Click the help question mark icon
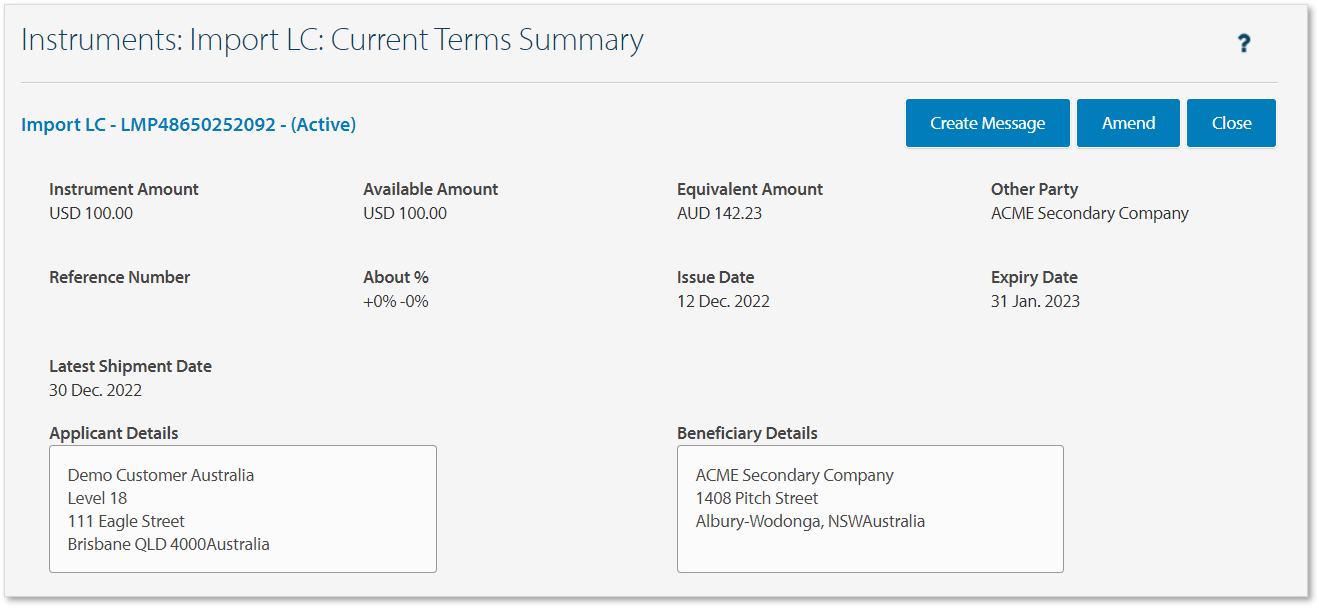 click(1244, 43)
